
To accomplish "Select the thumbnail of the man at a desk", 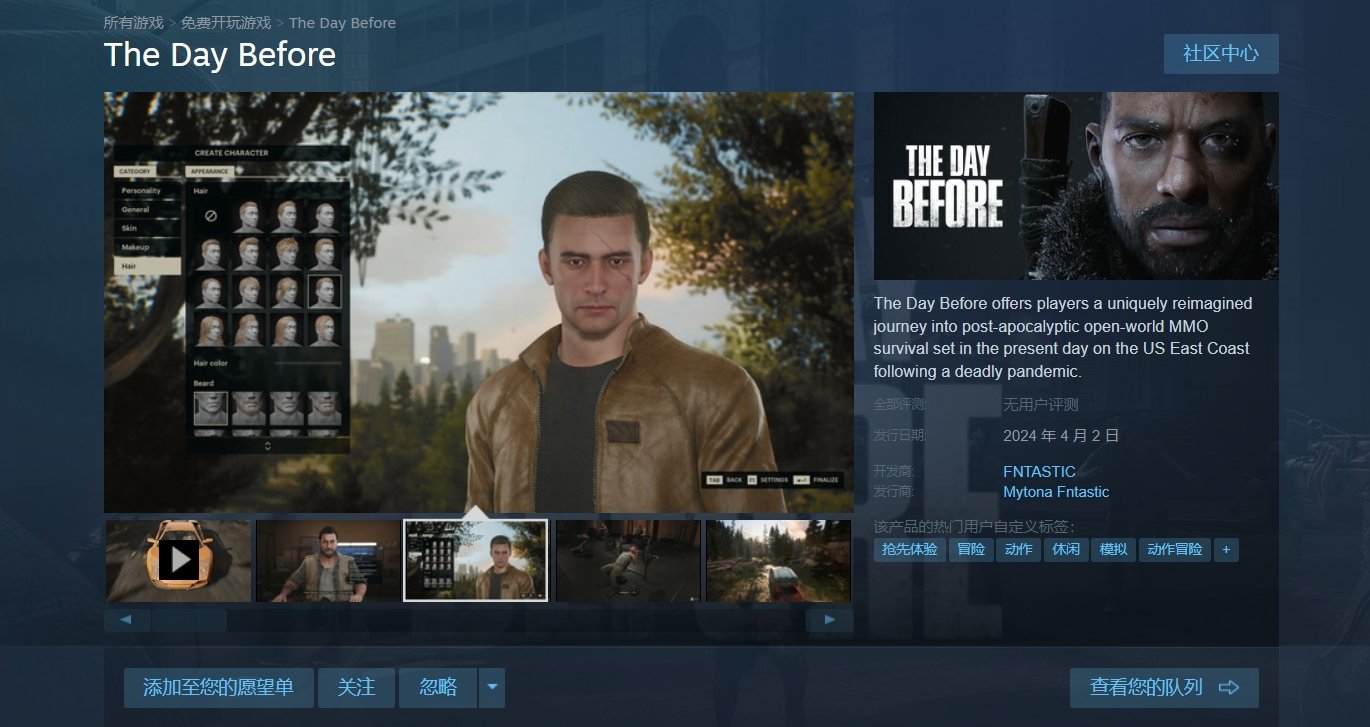I will (x=328, y=561).
